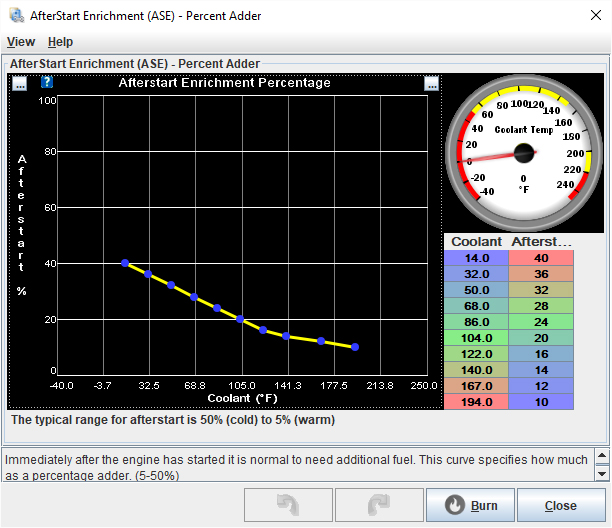Click the last curve point at 10 percent
Viewport: 612px width, 528px height.
click(355, 347)
